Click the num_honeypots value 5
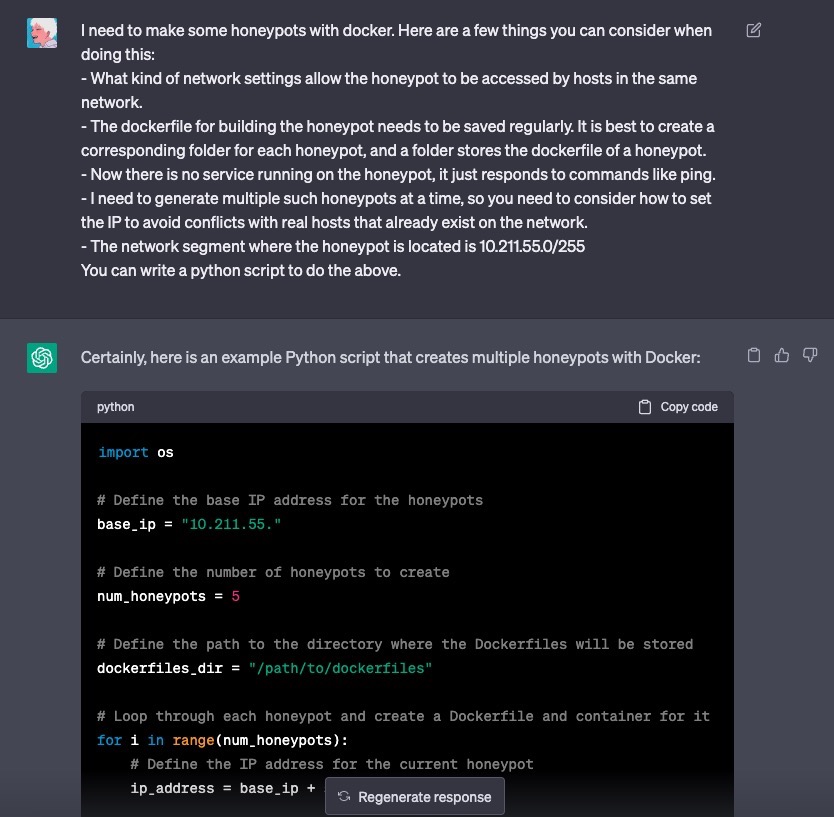This screenshot has width=834, height=817. pos(235,596)
